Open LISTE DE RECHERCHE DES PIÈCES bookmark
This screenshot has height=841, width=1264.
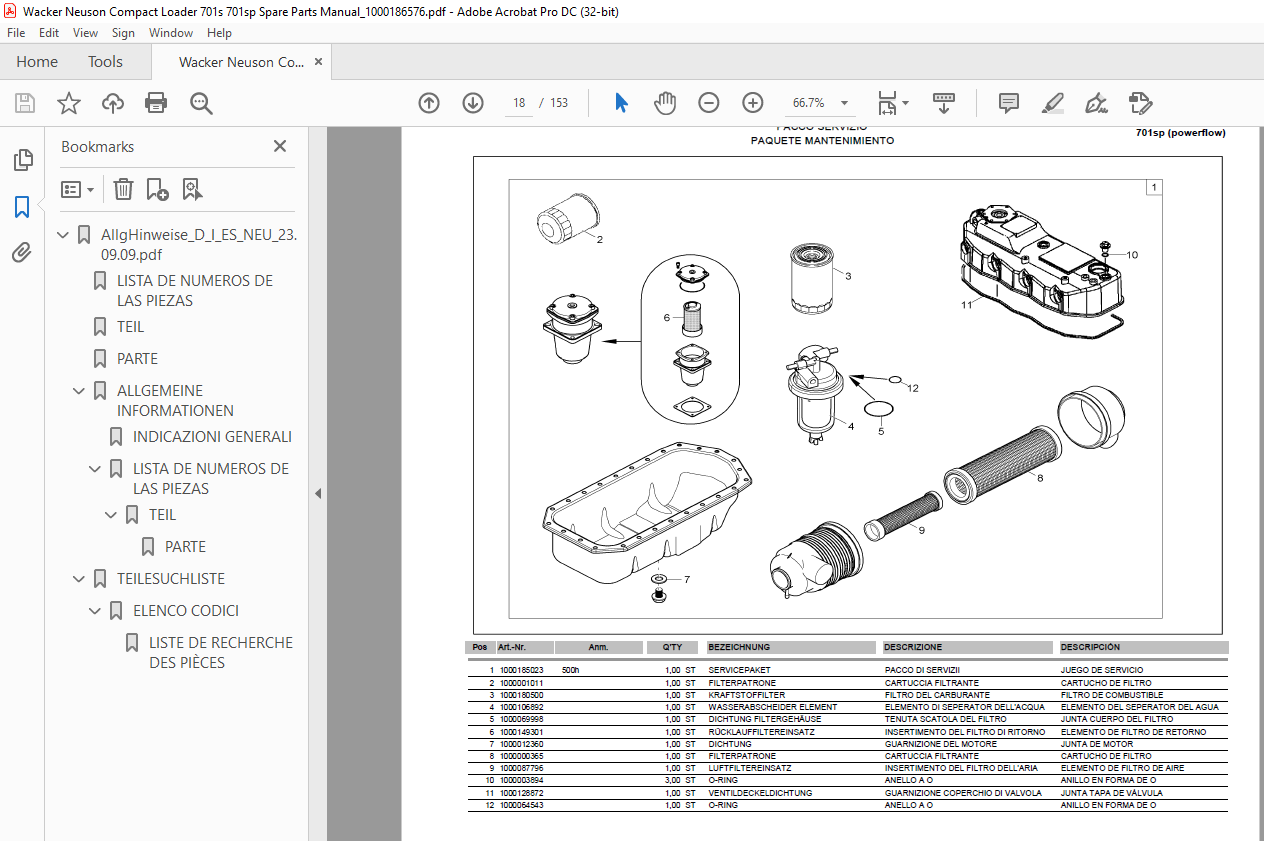pos(221,652)
